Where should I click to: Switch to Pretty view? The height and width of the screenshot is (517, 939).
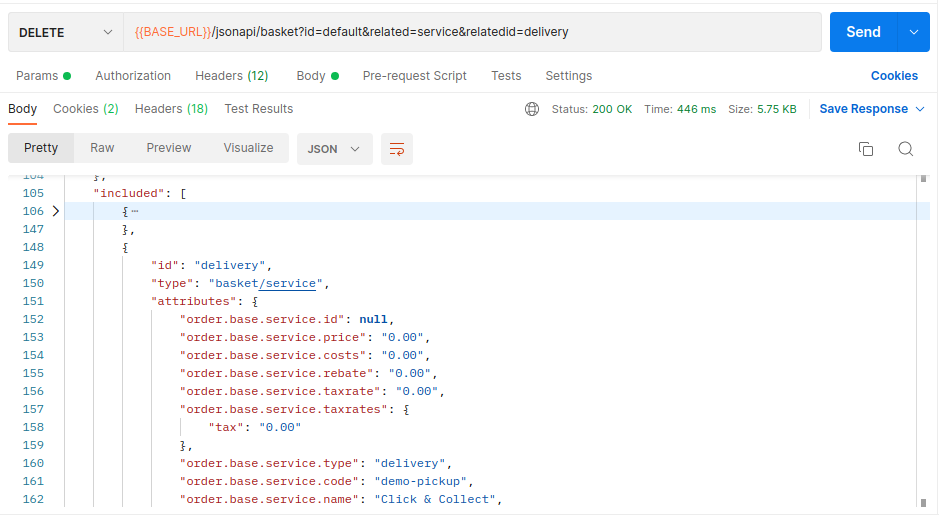pyautogui.click(x=41, y=148)
